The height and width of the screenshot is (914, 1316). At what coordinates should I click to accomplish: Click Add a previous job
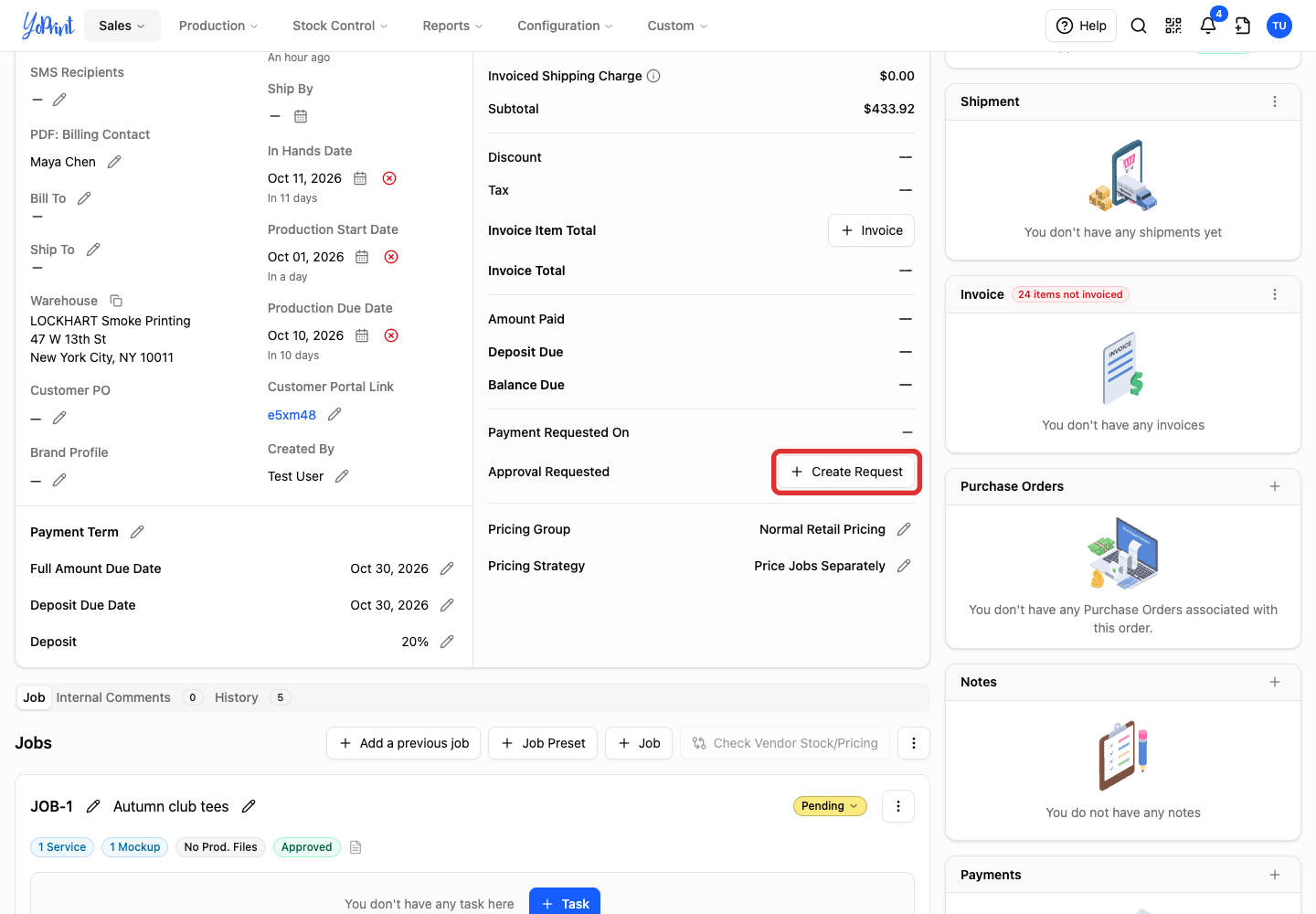click(404, 743)
